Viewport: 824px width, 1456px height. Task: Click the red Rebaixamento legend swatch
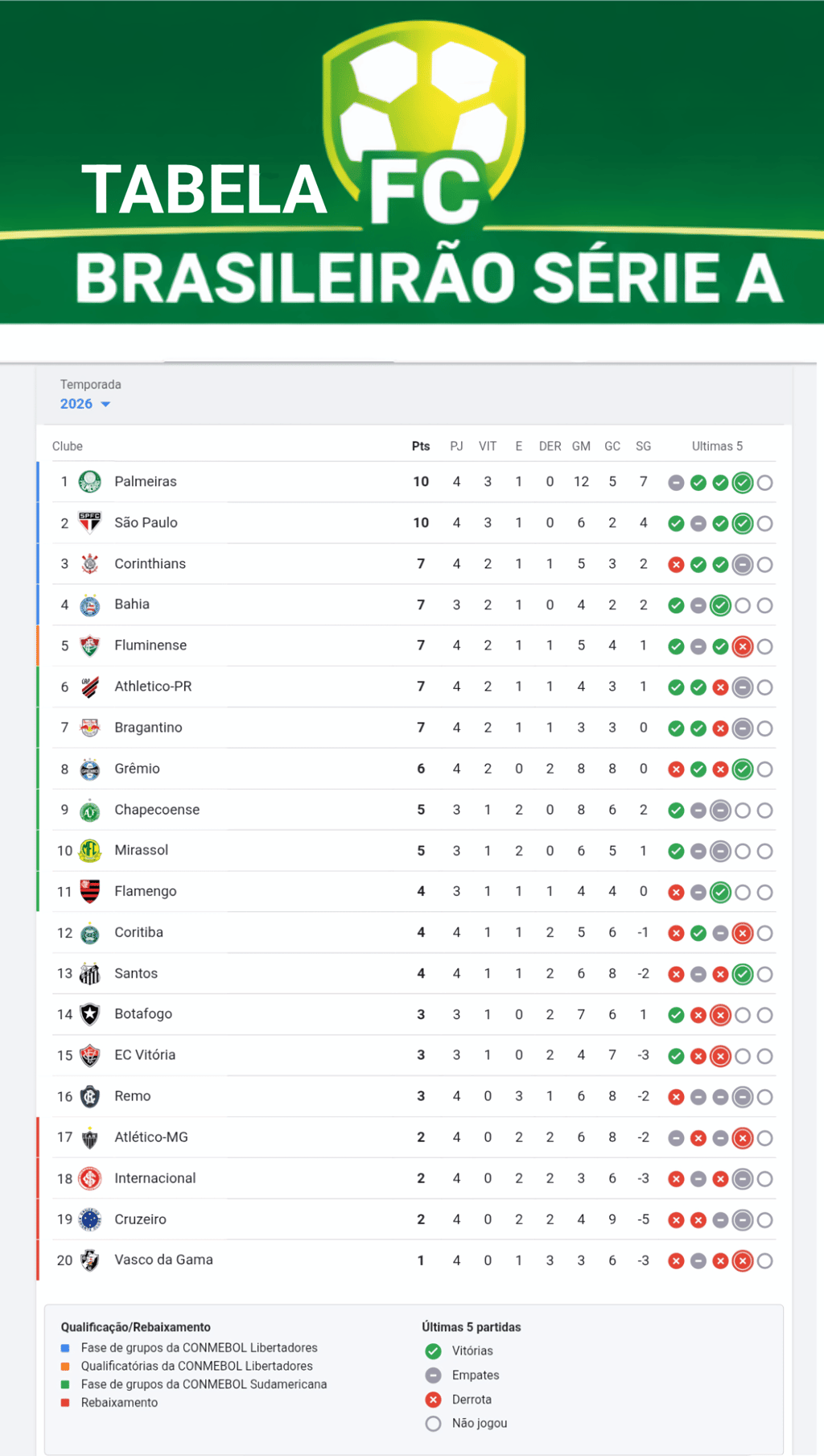point(65,1403)
